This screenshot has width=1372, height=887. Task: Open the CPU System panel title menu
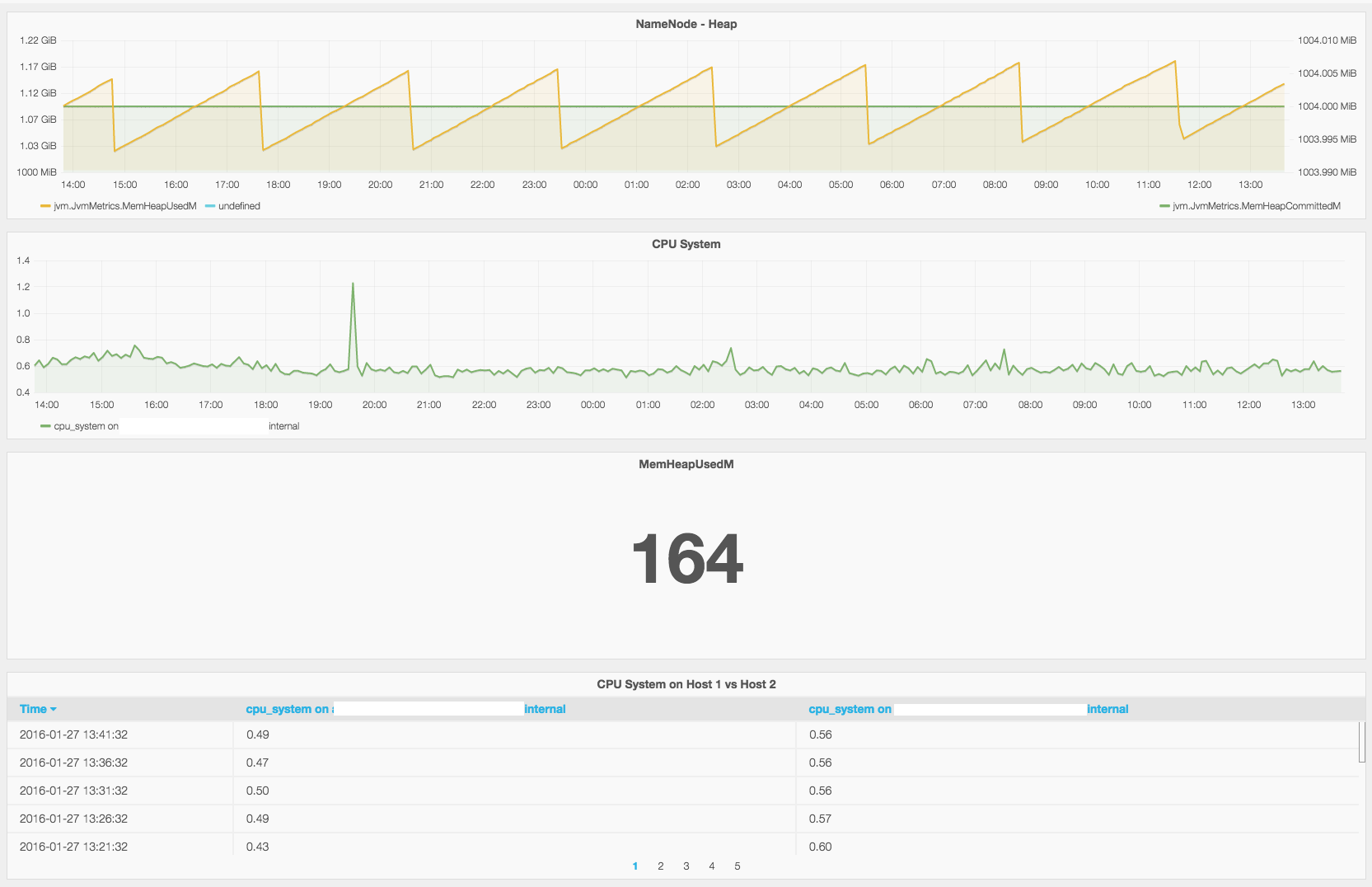(x=686, y=244)
